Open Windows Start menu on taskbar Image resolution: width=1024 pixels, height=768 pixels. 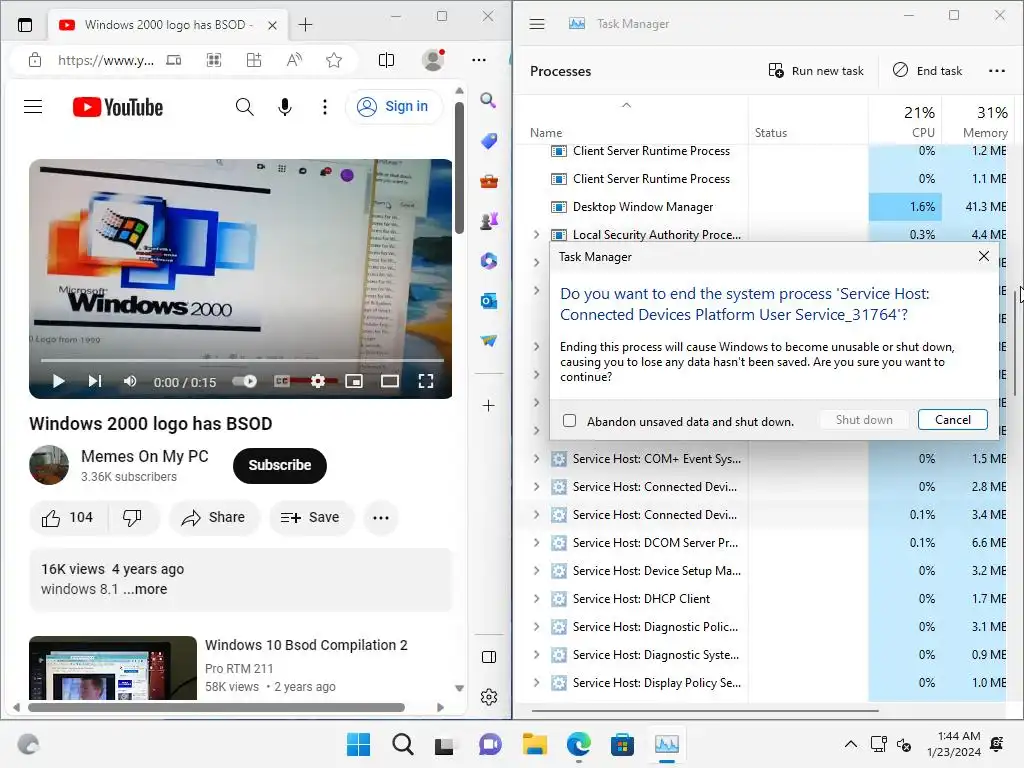[359, 744]
